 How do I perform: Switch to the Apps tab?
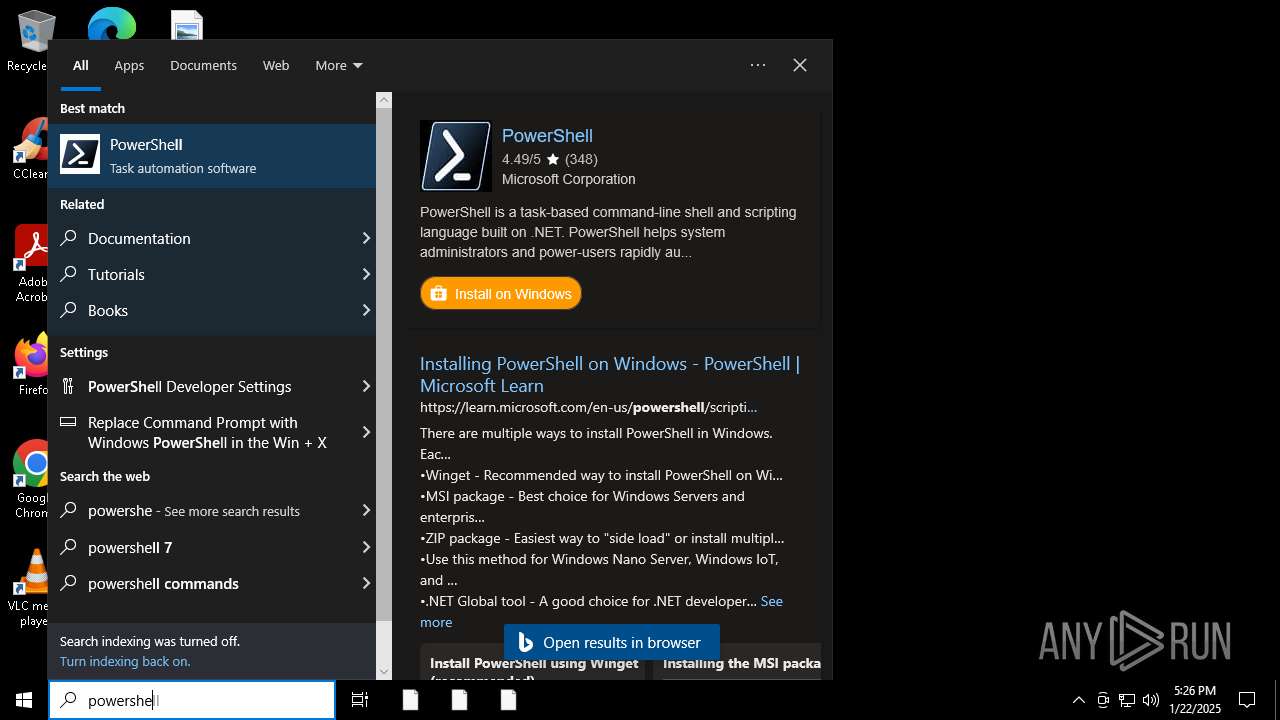coord(129,65)
